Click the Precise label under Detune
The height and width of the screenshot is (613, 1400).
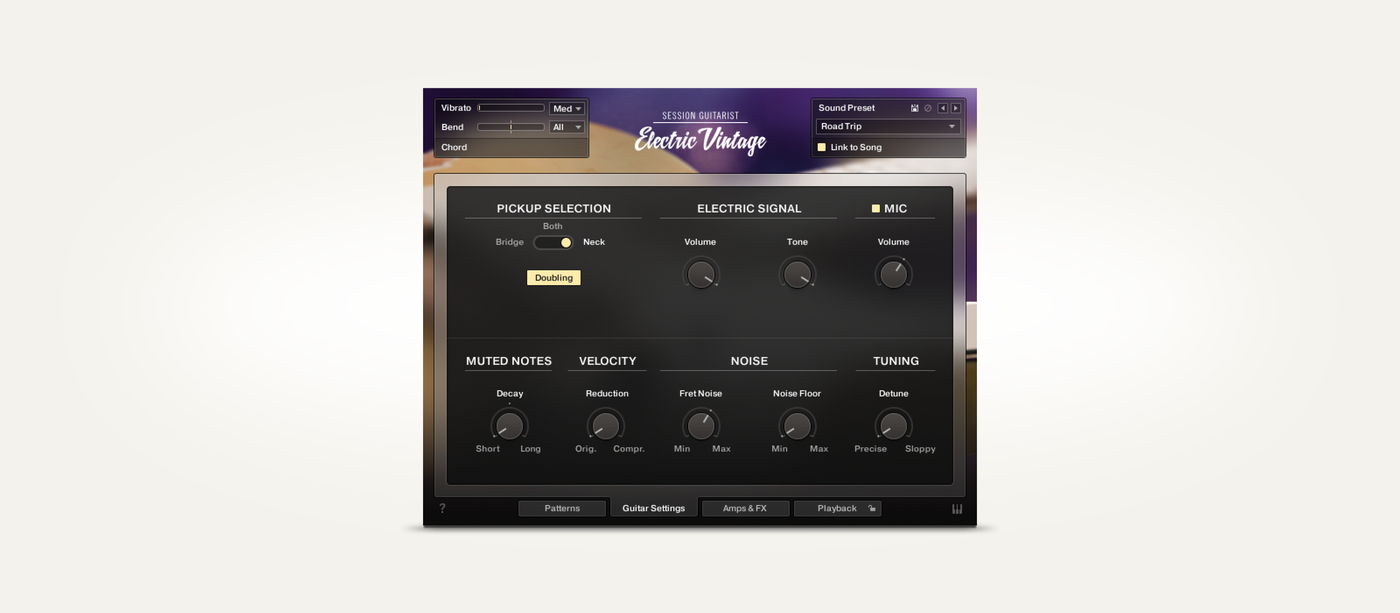coord(871,449)
